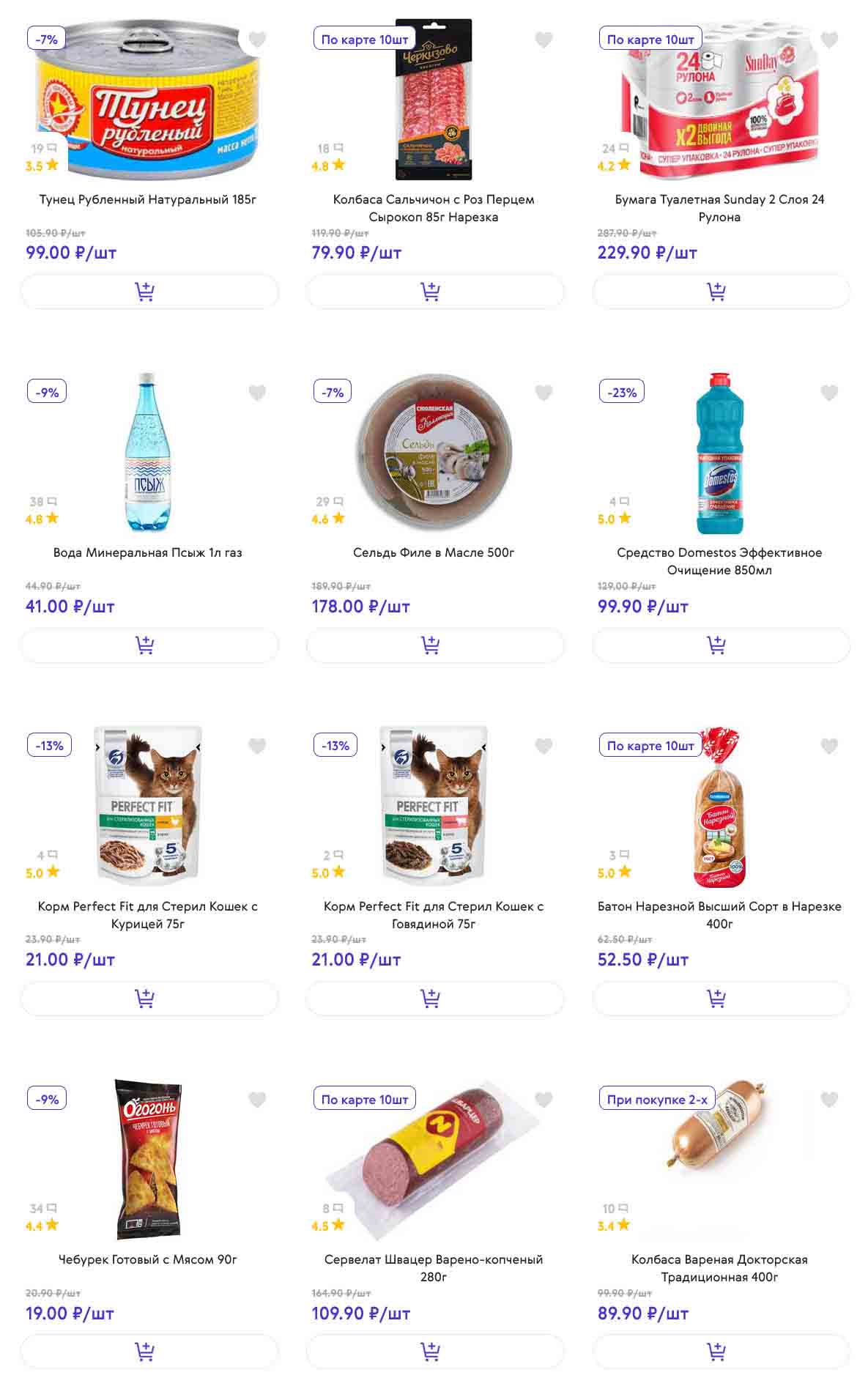
Task: Mark Колбаса Докторская as favorite
Action: pyautogui.click(x=829, y=1100)
